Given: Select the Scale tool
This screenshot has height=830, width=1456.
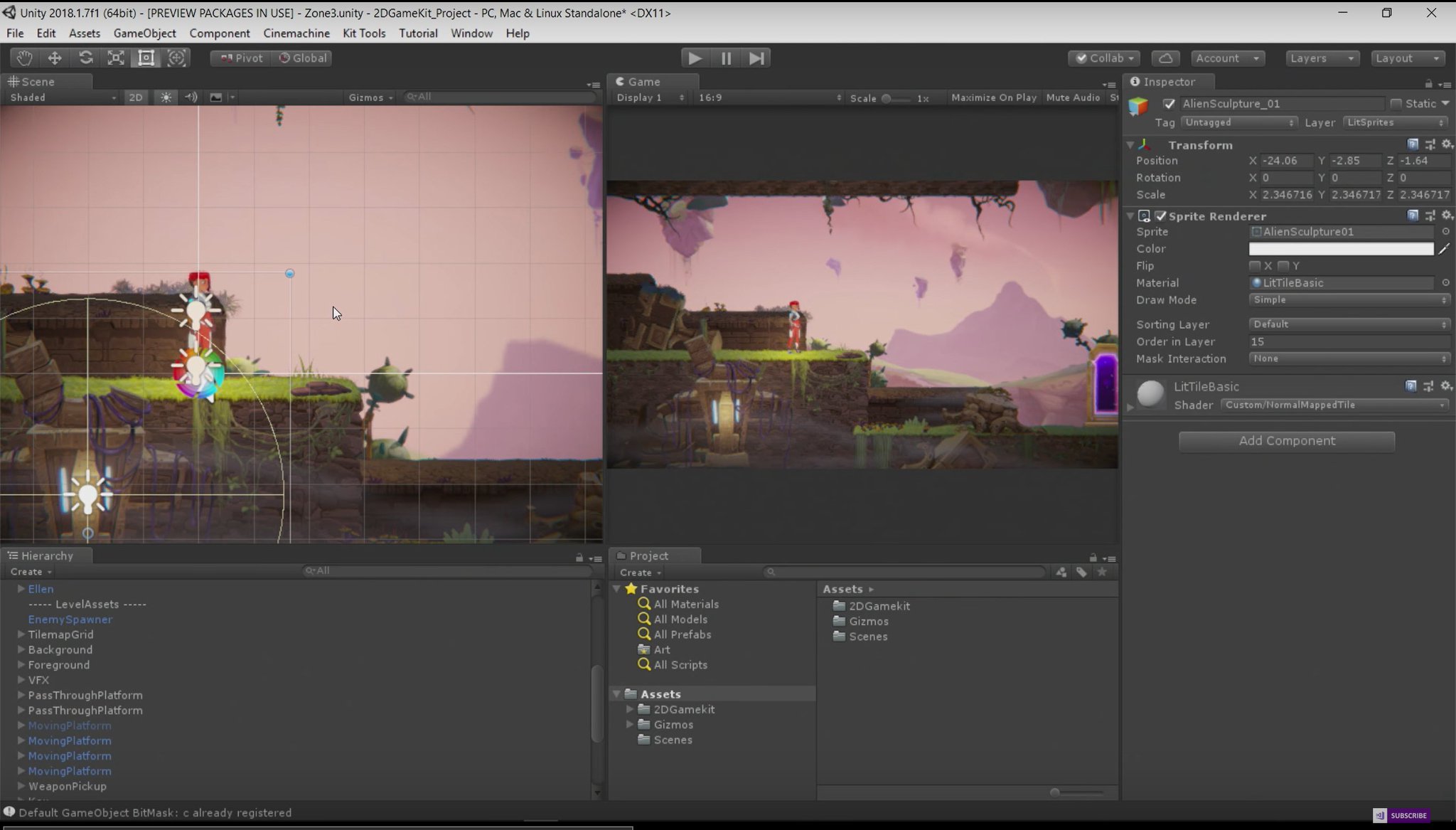Looking at the screenshot, I should pyautogui.click(x=116, y=58).
